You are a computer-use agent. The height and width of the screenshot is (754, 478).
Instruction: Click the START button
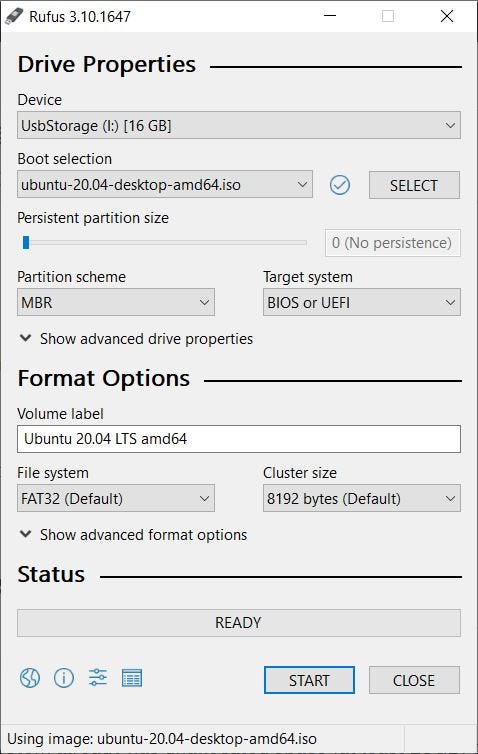click(309, 680)
